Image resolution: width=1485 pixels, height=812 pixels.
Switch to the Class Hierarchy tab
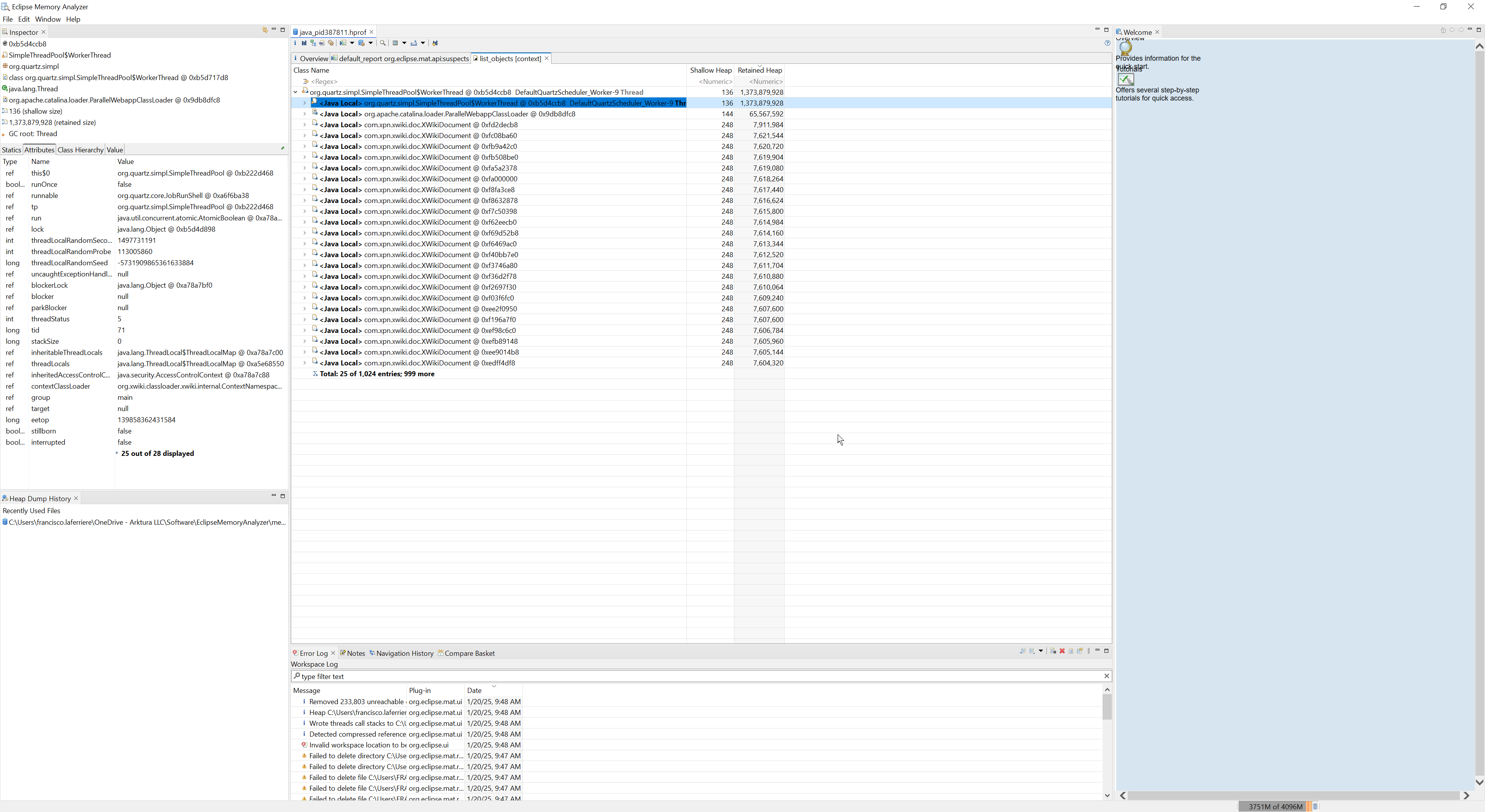tap(80, 150)
